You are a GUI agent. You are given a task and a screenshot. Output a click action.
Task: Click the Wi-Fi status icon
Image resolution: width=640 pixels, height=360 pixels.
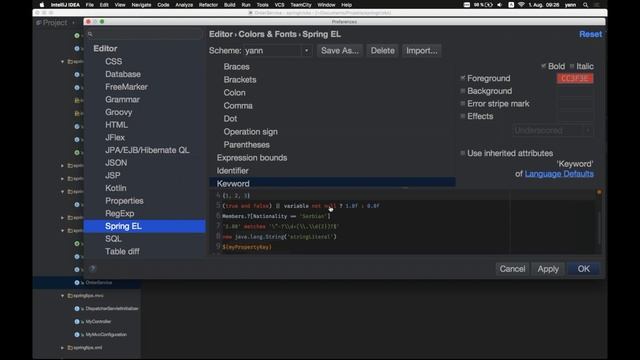pos(521,5)
